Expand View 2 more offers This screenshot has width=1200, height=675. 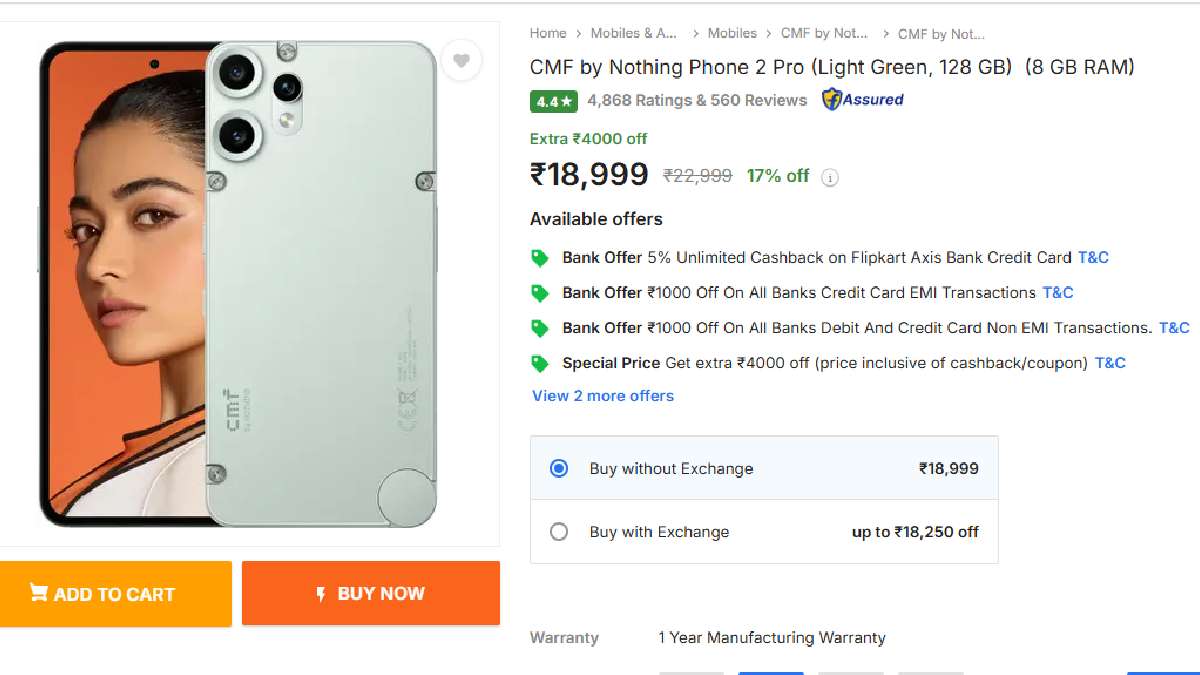point(603,396)
